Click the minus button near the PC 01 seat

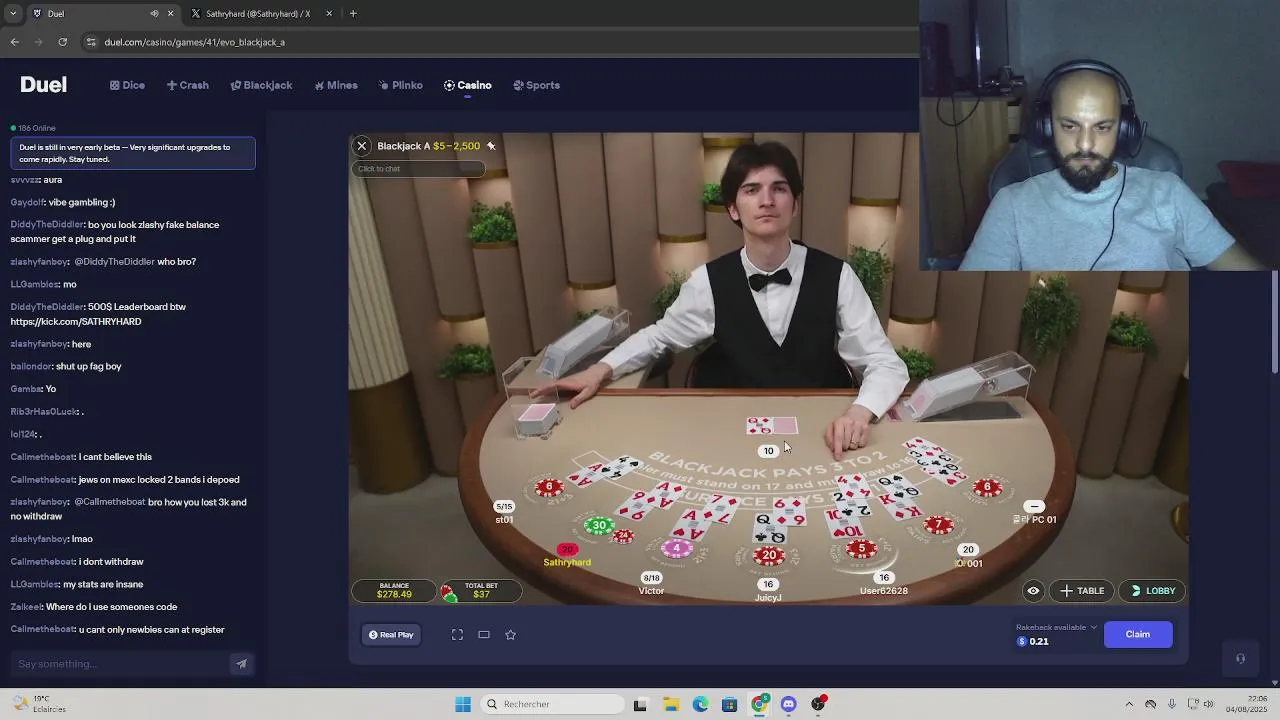pyautogui.click(x=1034, y=506)
